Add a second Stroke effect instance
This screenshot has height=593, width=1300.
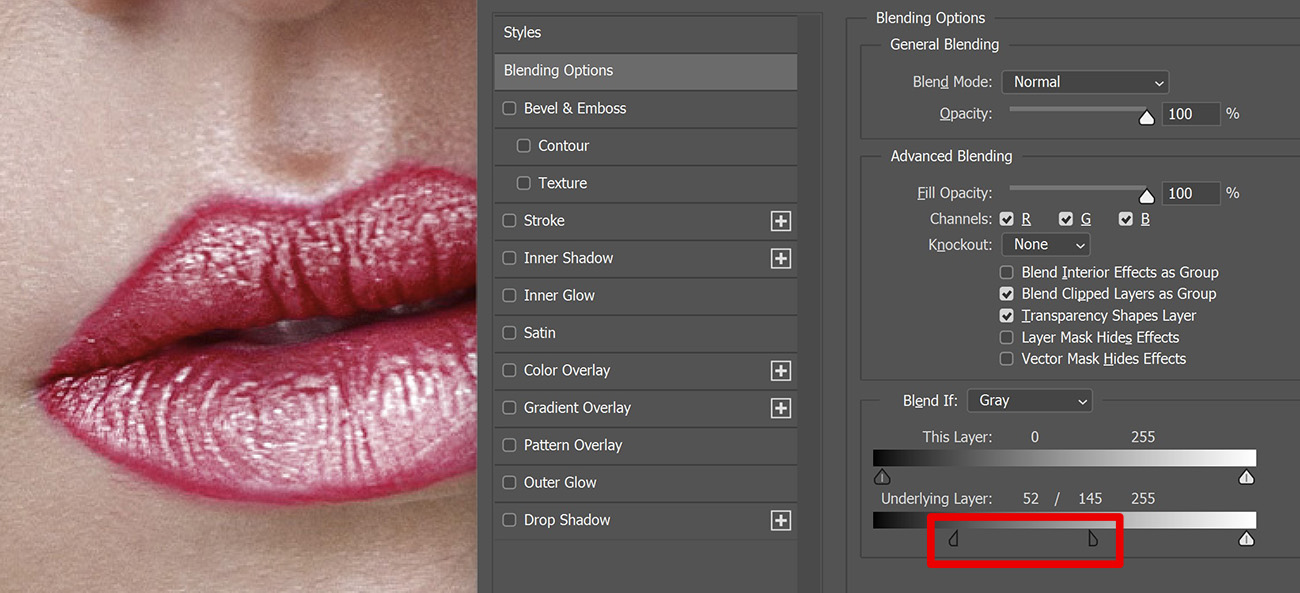click(780, 220)
